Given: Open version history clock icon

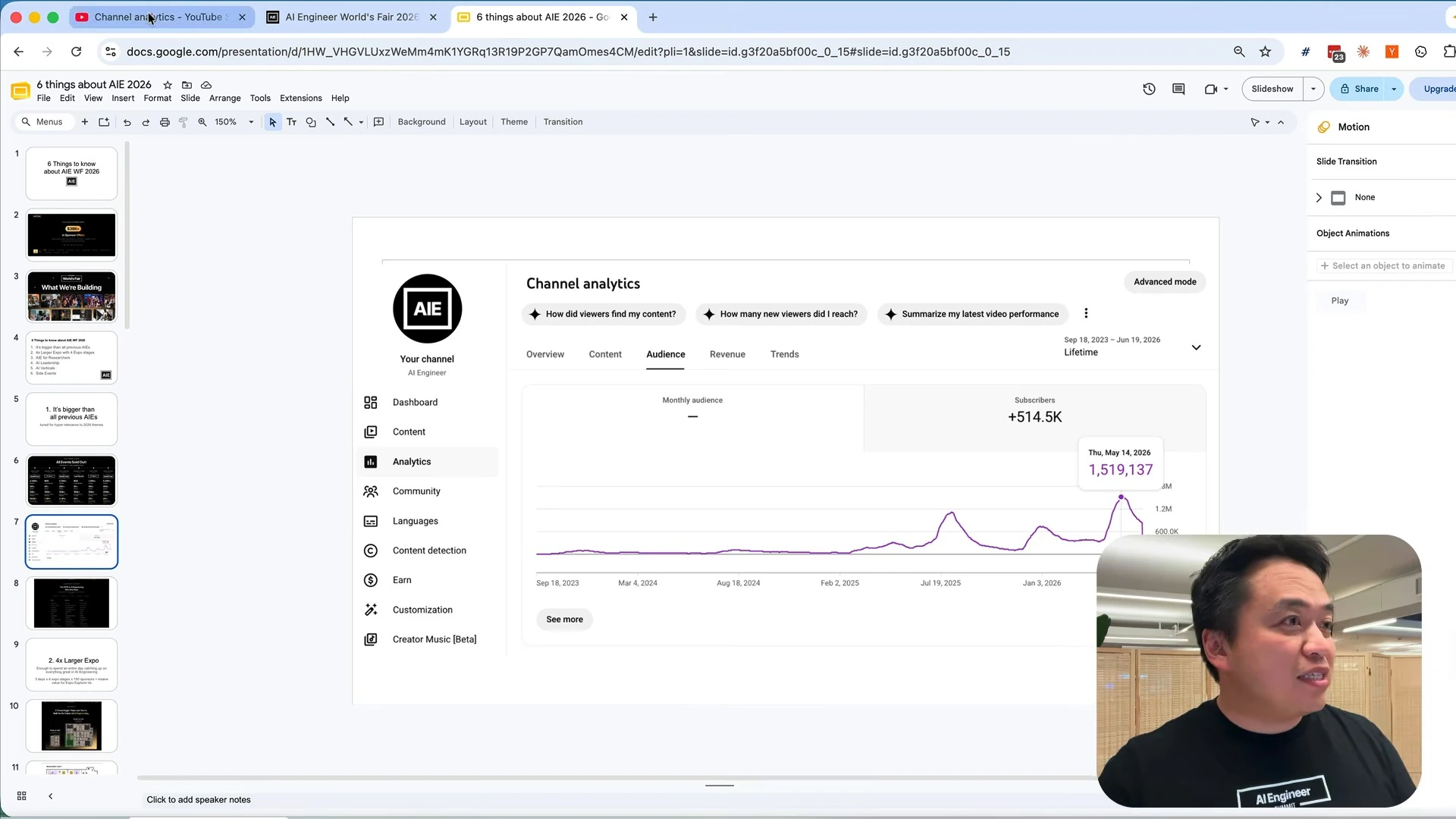Looking at the screenshot, I should (1149, 89).
